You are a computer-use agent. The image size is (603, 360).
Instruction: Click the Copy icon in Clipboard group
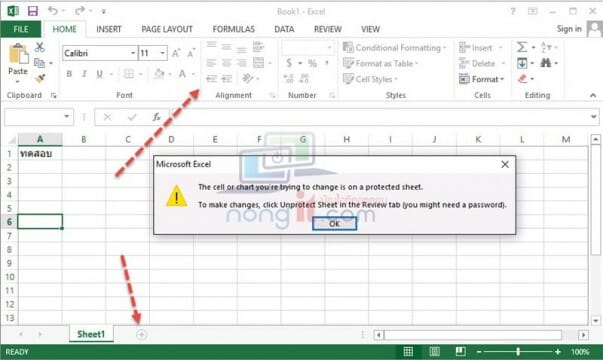[39, 62]
